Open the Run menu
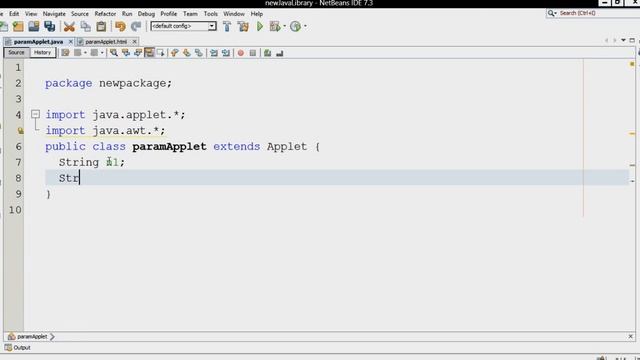This screenshot has width=640, height=360. coord(127,14)
